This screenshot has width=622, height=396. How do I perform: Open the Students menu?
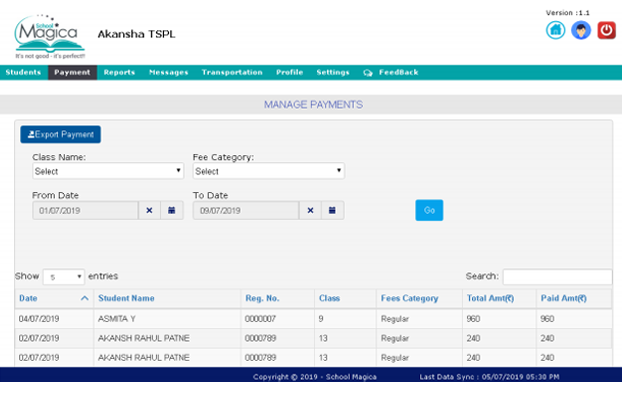(23, 73)
